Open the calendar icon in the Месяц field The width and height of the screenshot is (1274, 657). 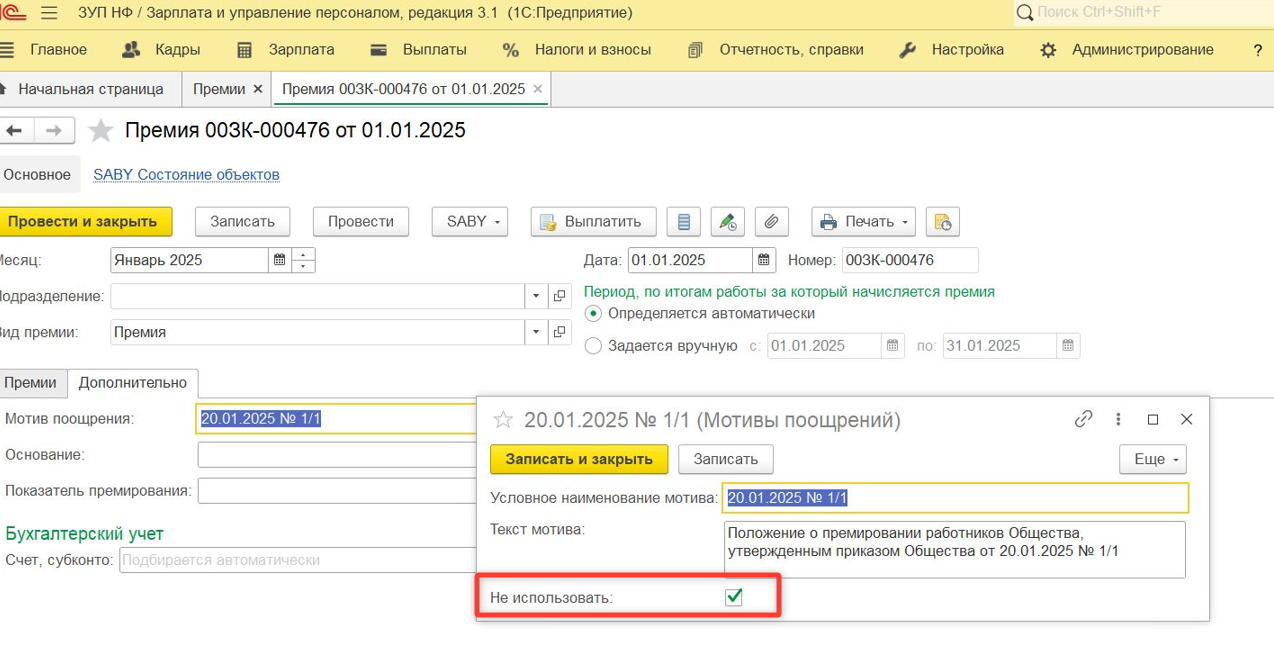coord(279,260)
